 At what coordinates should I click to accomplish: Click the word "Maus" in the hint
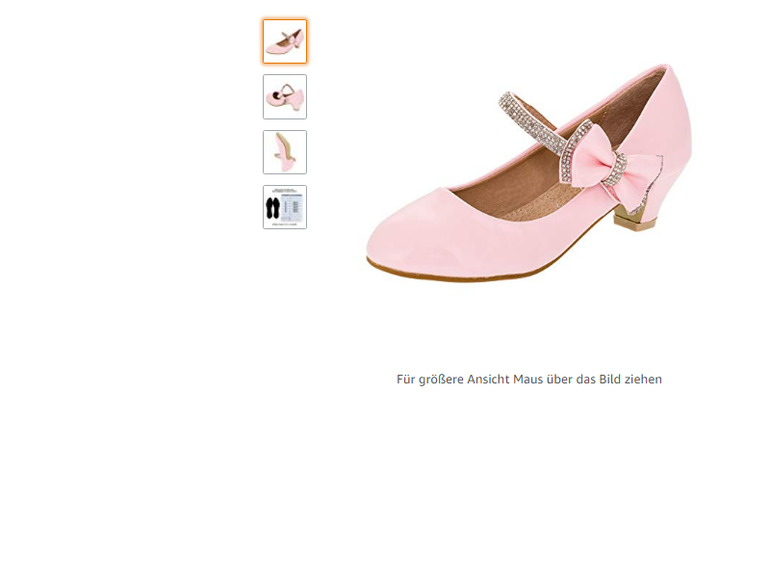(529, 379)
